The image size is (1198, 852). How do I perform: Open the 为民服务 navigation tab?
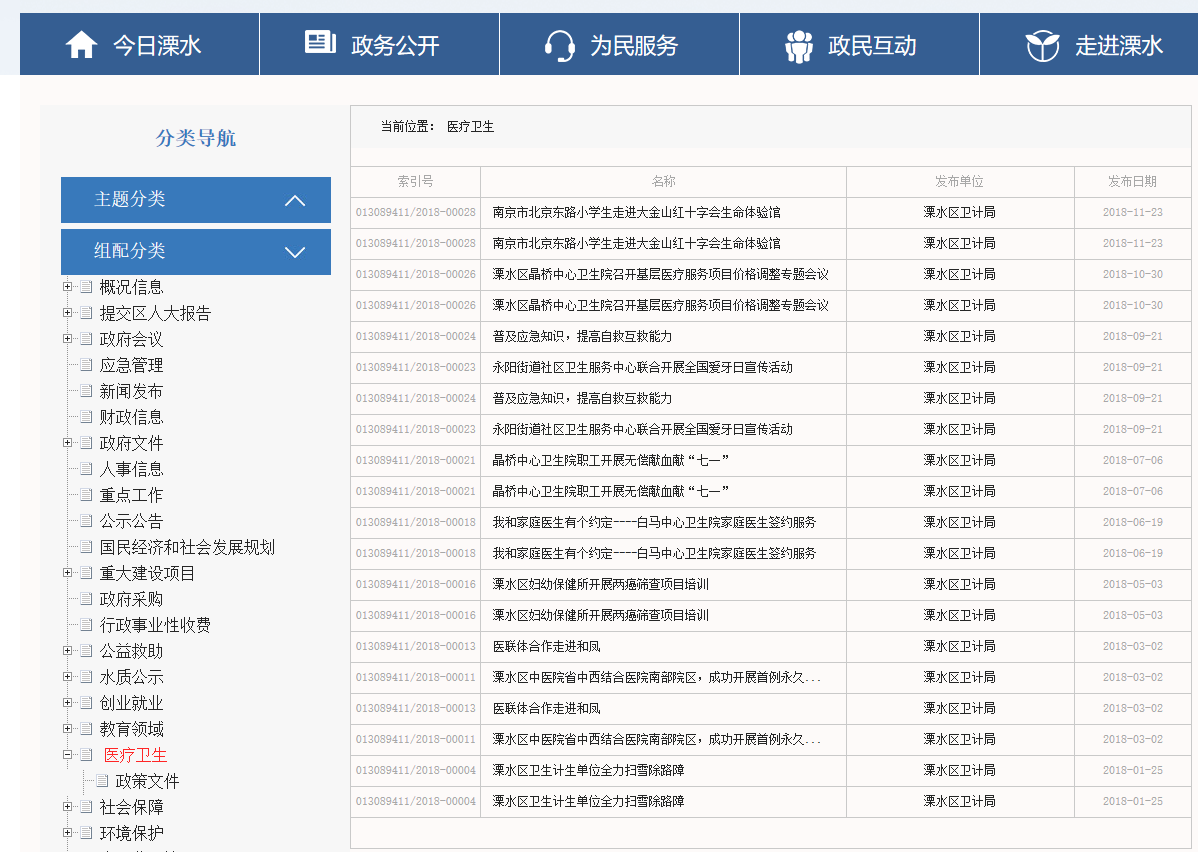pyautogui.click(x=633, y=45)
